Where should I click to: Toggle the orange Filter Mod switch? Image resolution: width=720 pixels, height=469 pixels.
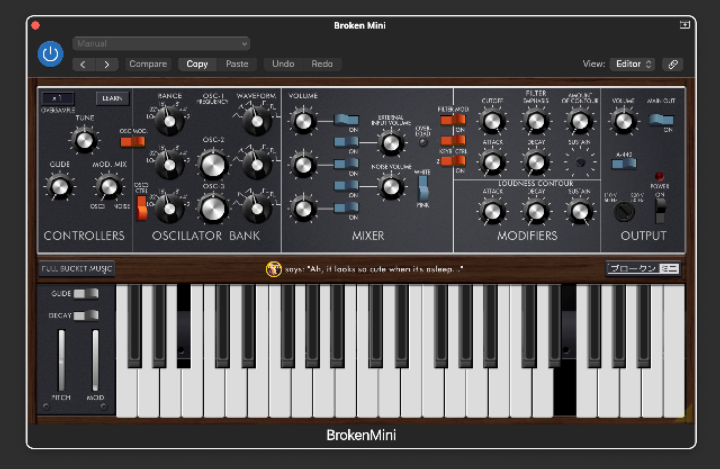pyautogui.click(x=453, y=120)
